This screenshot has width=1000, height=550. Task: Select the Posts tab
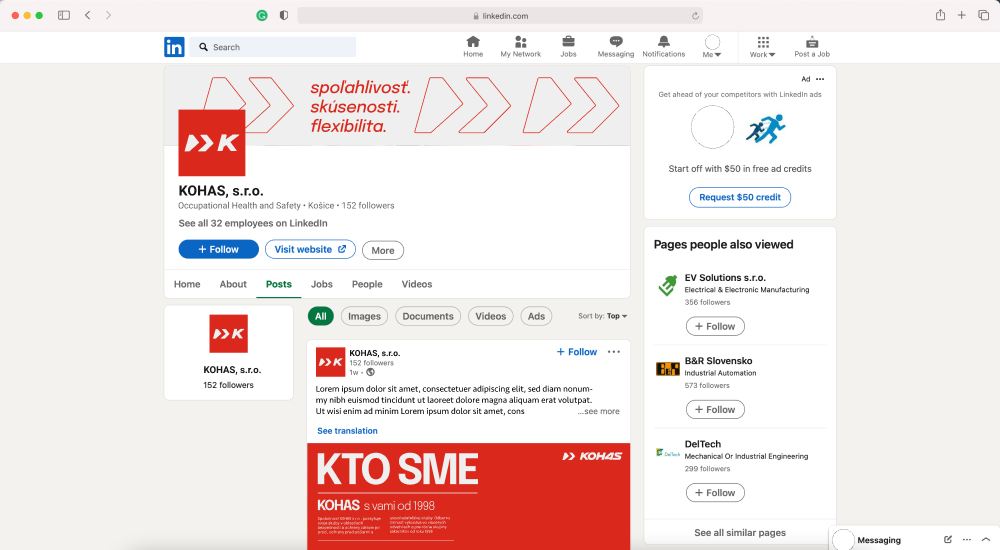[x=279, y=285]
